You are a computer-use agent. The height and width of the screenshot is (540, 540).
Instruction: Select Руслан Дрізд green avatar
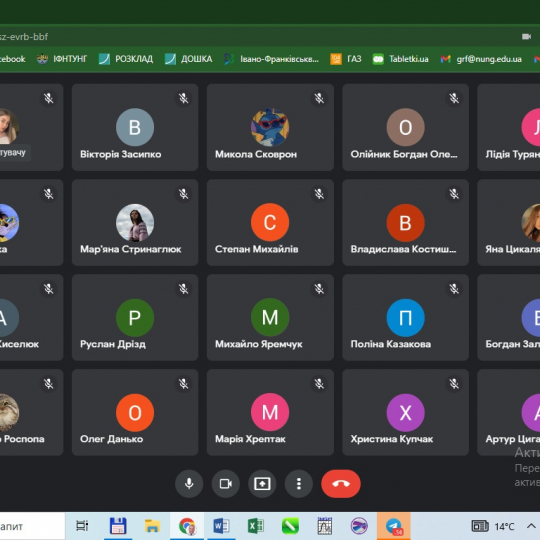[x=135, y=318]
